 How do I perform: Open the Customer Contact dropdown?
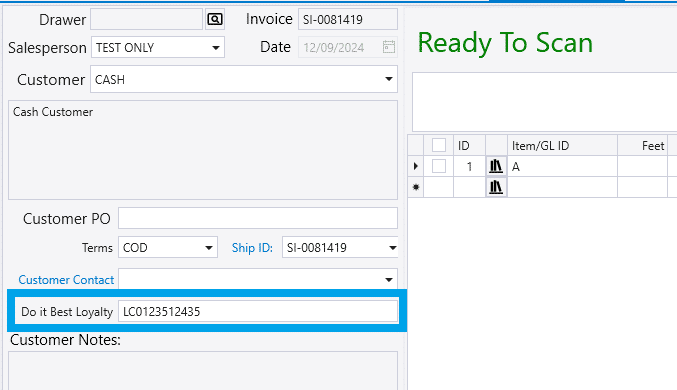(x=389, y=280)
